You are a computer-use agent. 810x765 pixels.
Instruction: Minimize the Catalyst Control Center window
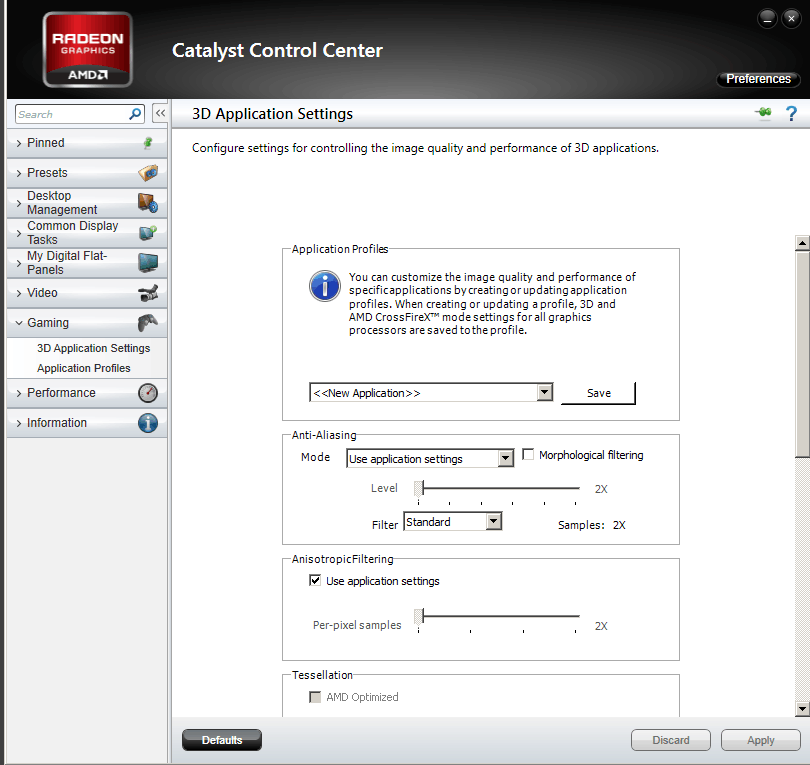point(767,19)
